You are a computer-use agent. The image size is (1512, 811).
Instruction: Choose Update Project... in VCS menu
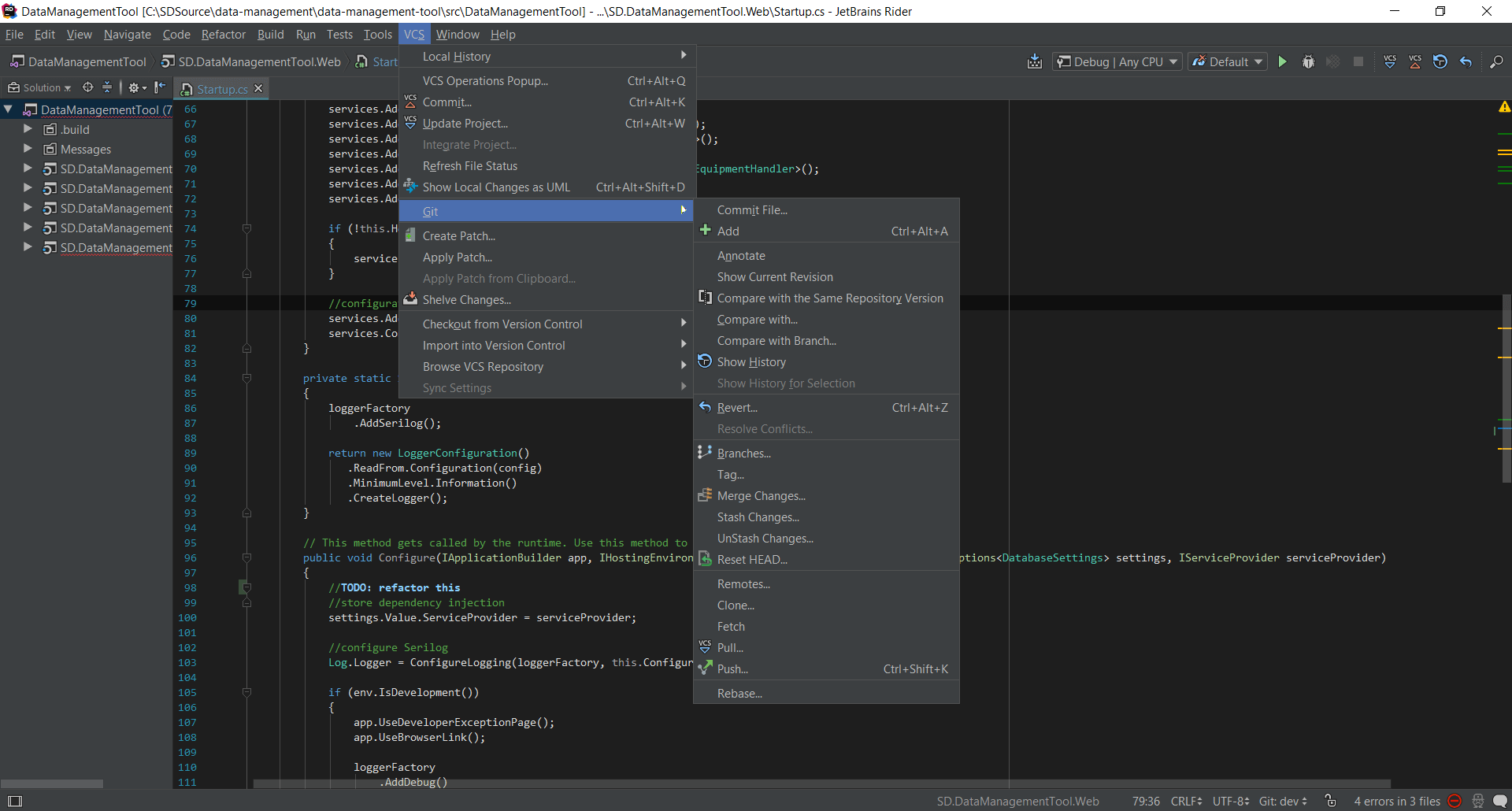546,124
